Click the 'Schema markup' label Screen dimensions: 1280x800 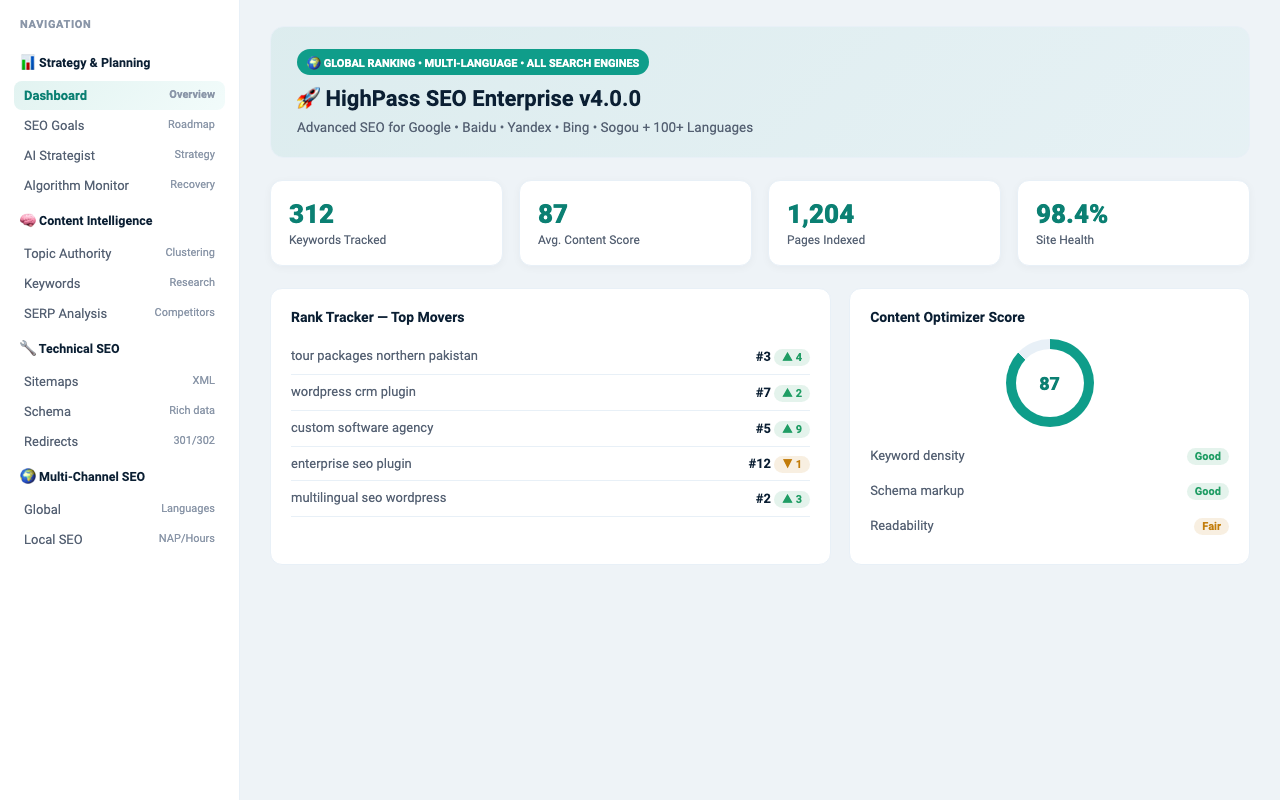(917, 491)
